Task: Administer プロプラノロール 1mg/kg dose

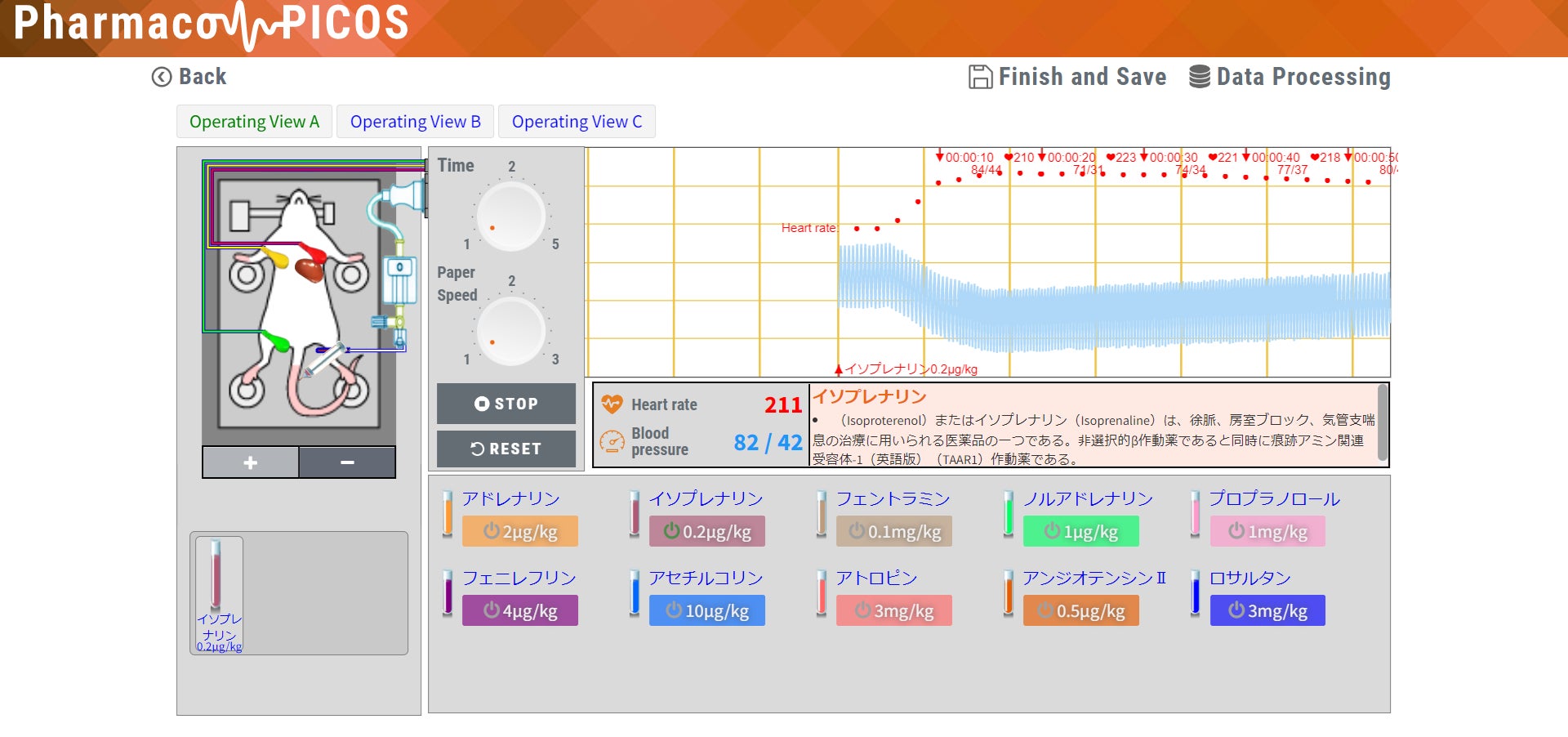Action: [x=1267, y=531]
